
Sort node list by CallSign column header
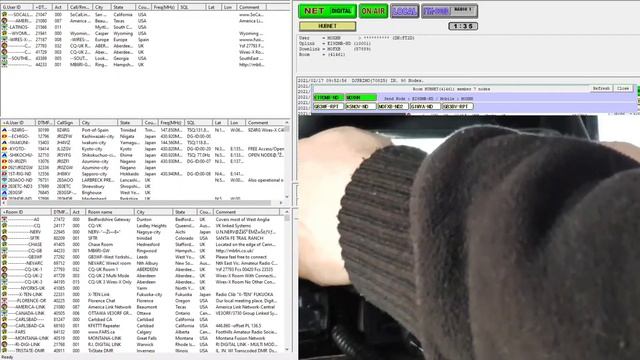(x=67, y=122)
